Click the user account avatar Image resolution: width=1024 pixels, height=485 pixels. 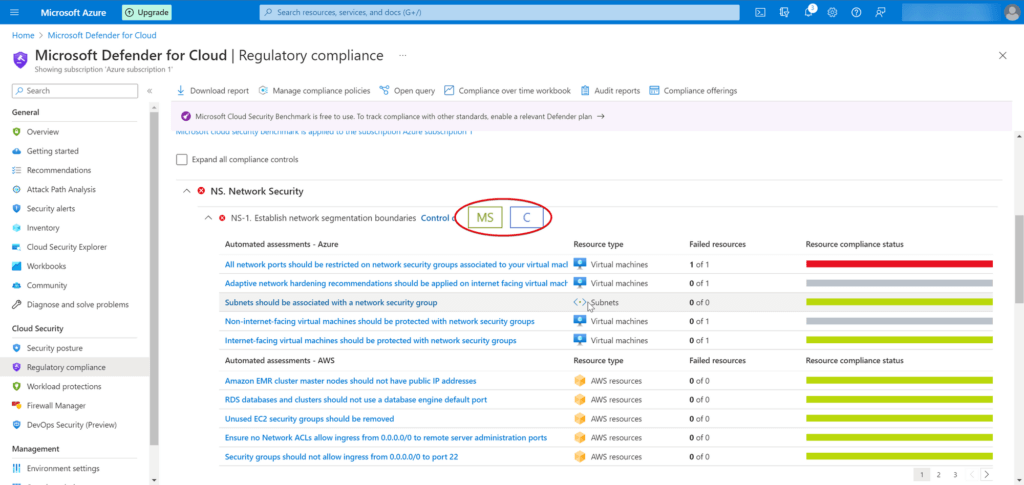[x=1013, y=12]
